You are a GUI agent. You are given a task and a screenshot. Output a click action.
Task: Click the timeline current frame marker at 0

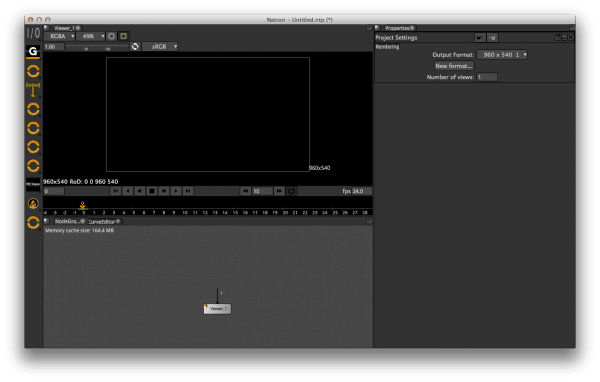[x=83, y=206]
